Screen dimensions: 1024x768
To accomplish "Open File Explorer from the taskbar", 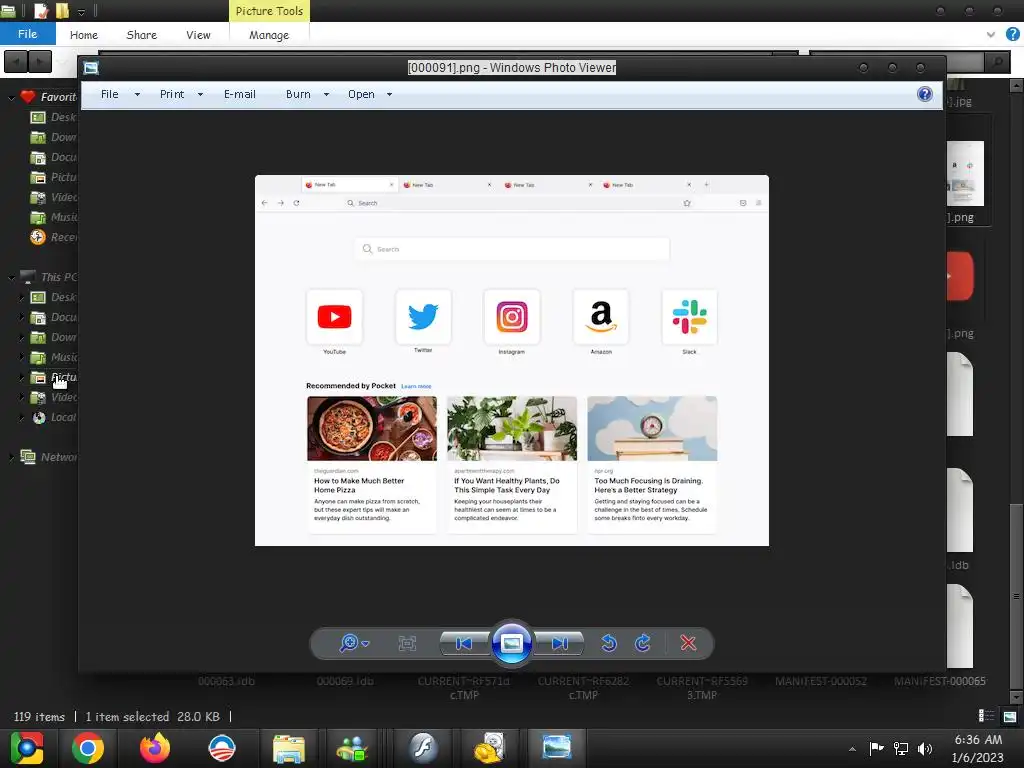I will coord(288,748).
